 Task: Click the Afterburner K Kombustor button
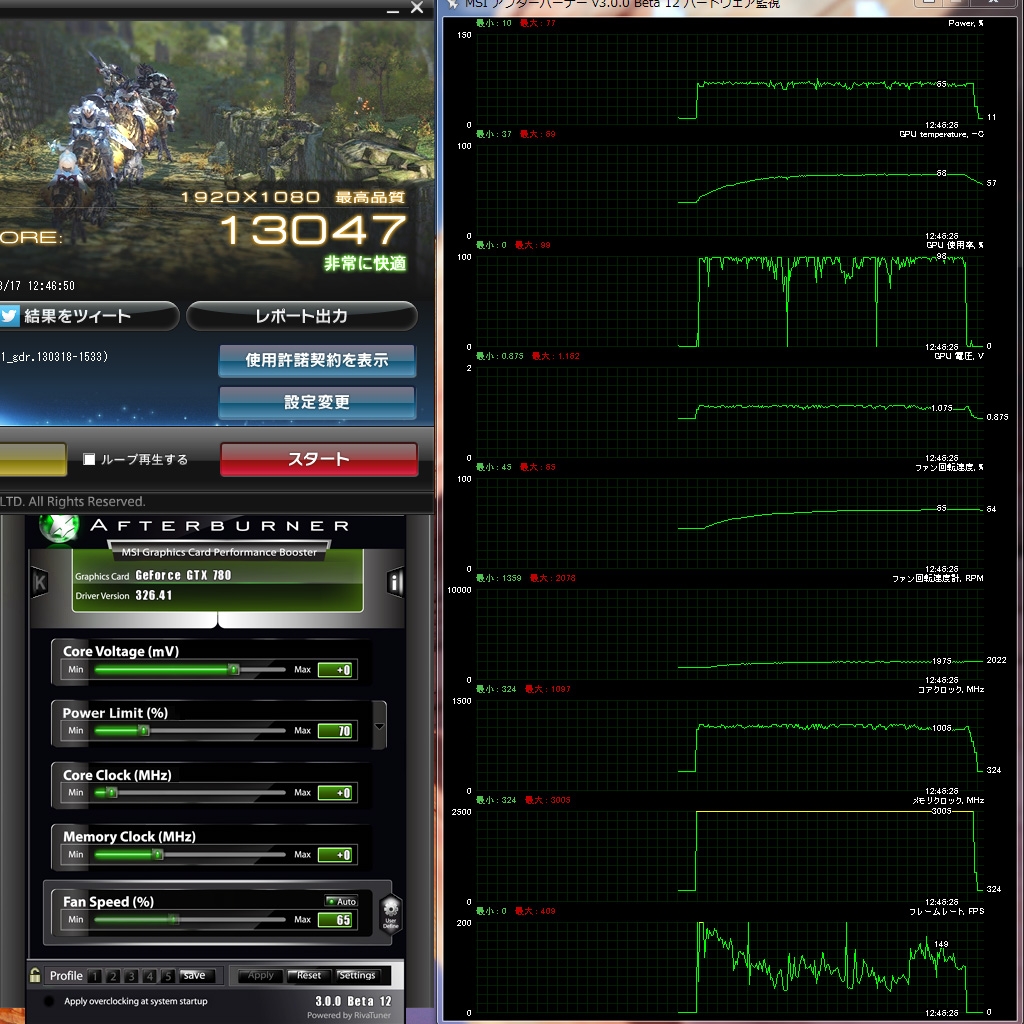(x=40, y=581)
